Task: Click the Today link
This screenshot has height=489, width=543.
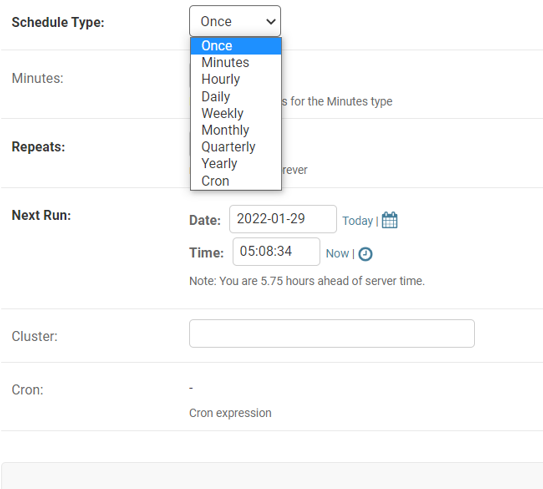Action: coord(357,221)
